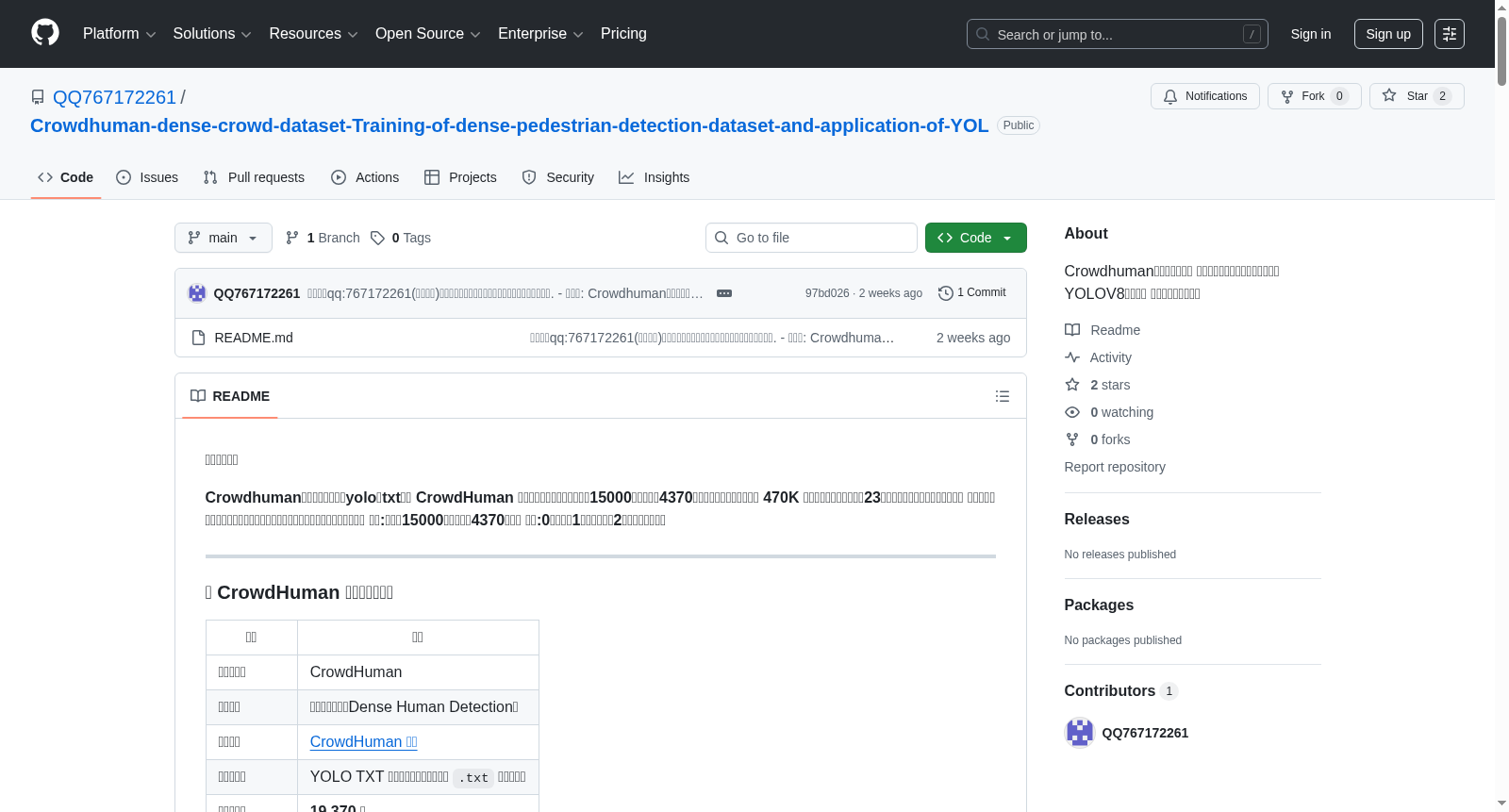Click the README.md row commit message
1509x812 pixels.
(x=712, y=338)
